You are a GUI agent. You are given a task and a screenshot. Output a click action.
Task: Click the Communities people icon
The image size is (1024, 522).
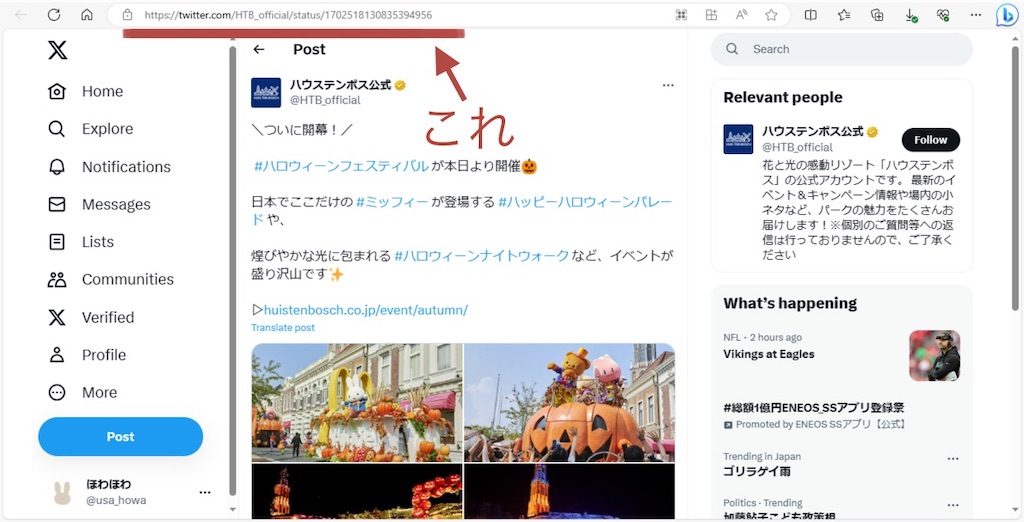[57, 280]
